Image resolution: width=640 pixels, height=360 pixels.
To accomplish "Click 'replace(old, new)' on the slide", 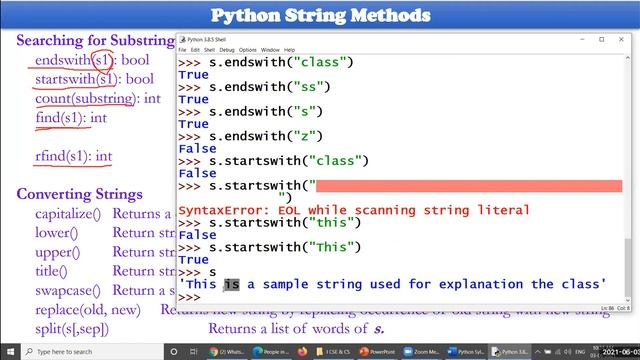I will coord(88,310).
